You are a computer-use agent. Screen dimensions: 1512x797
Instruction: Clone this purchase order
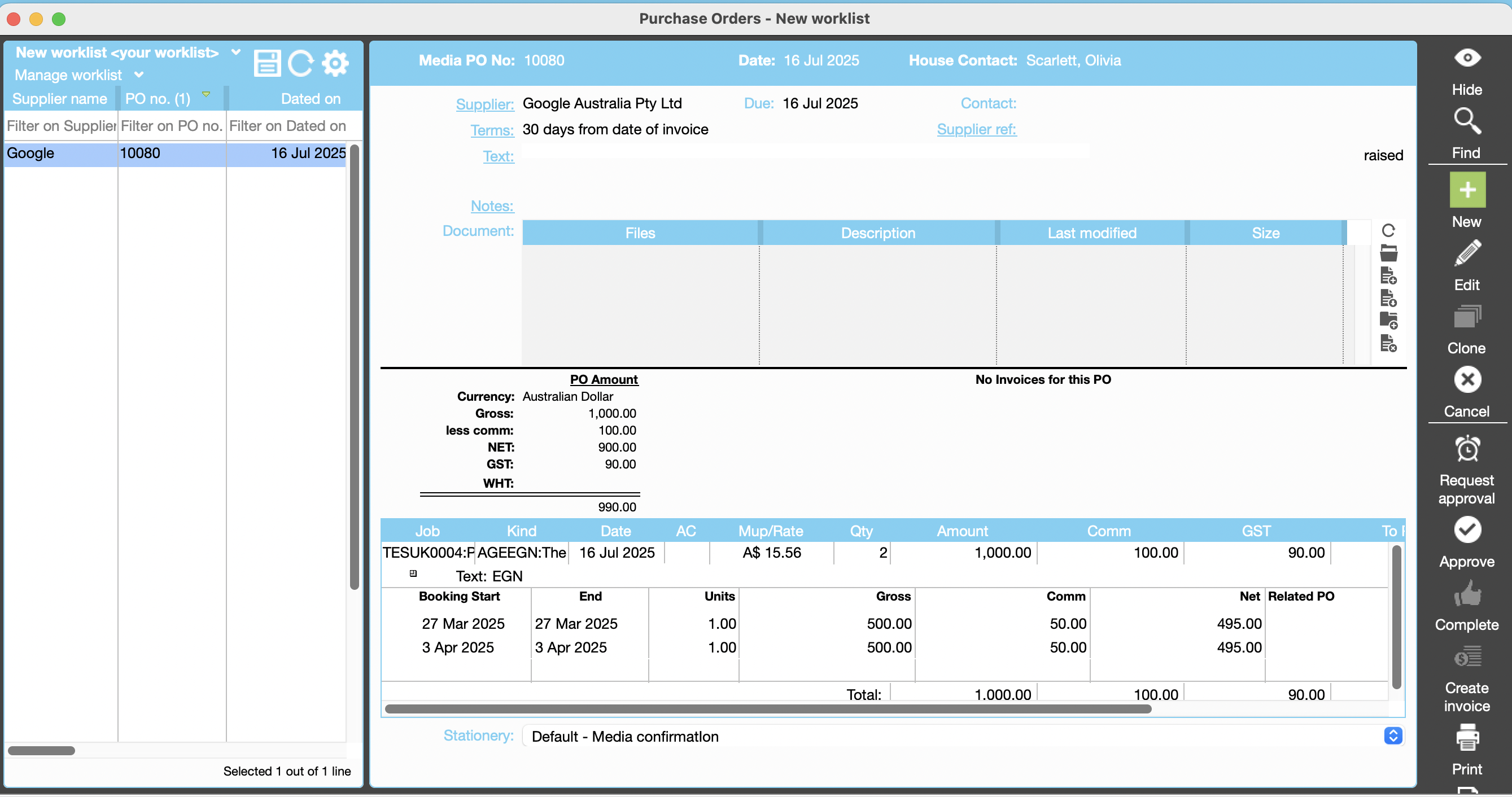coord(1467,316)
